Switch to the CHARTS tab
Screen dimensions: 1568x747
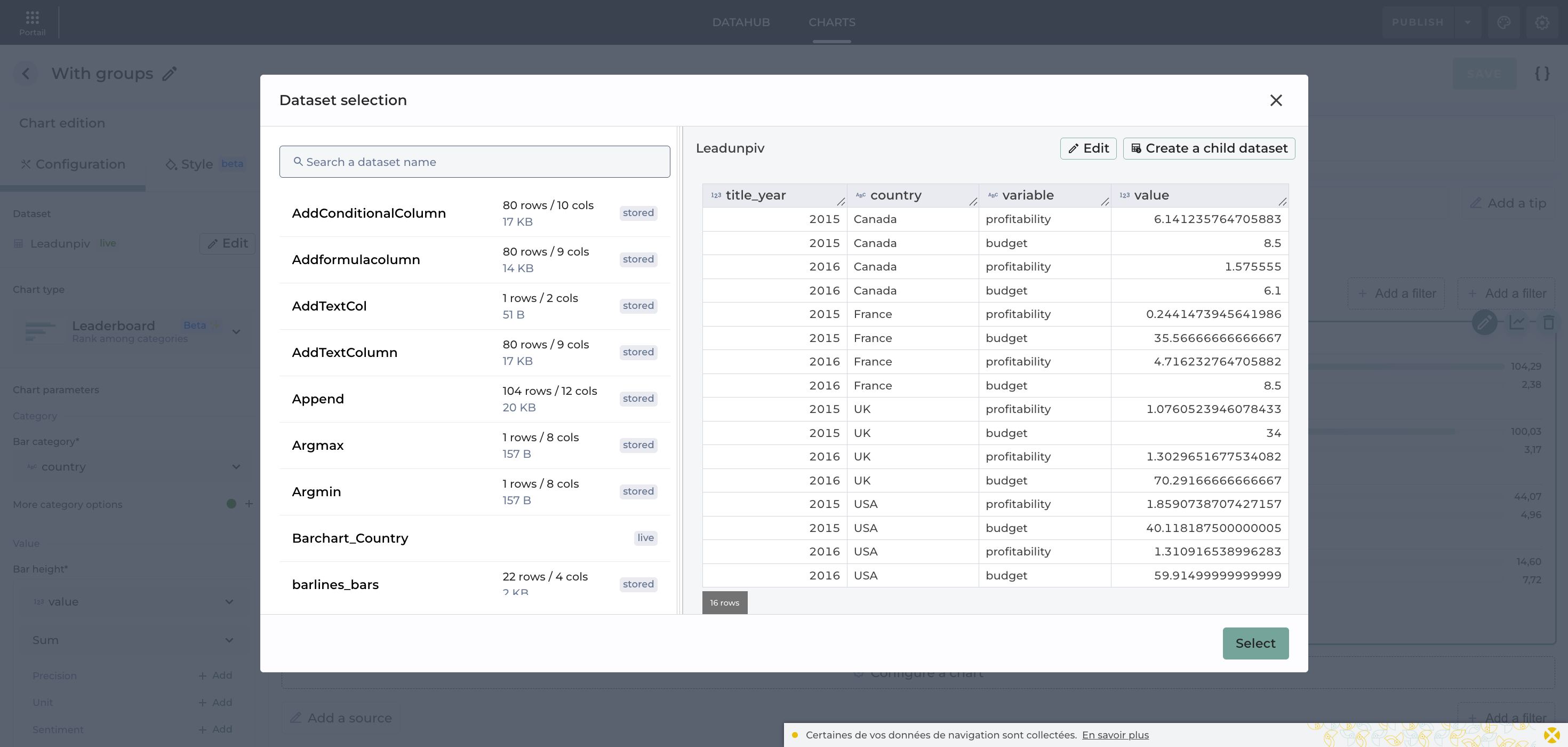tap(831, 22)
